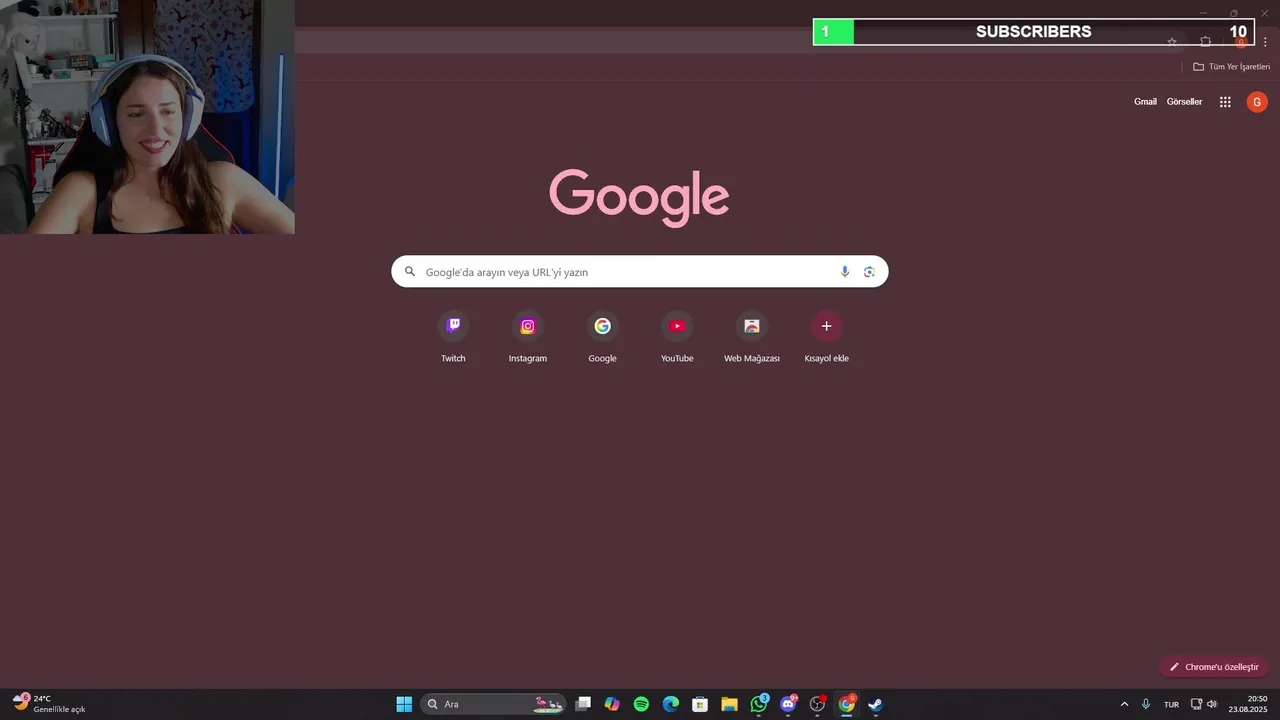Open the Google shortcut tile
1280x720 pixels.
click(x=602, y=338)
